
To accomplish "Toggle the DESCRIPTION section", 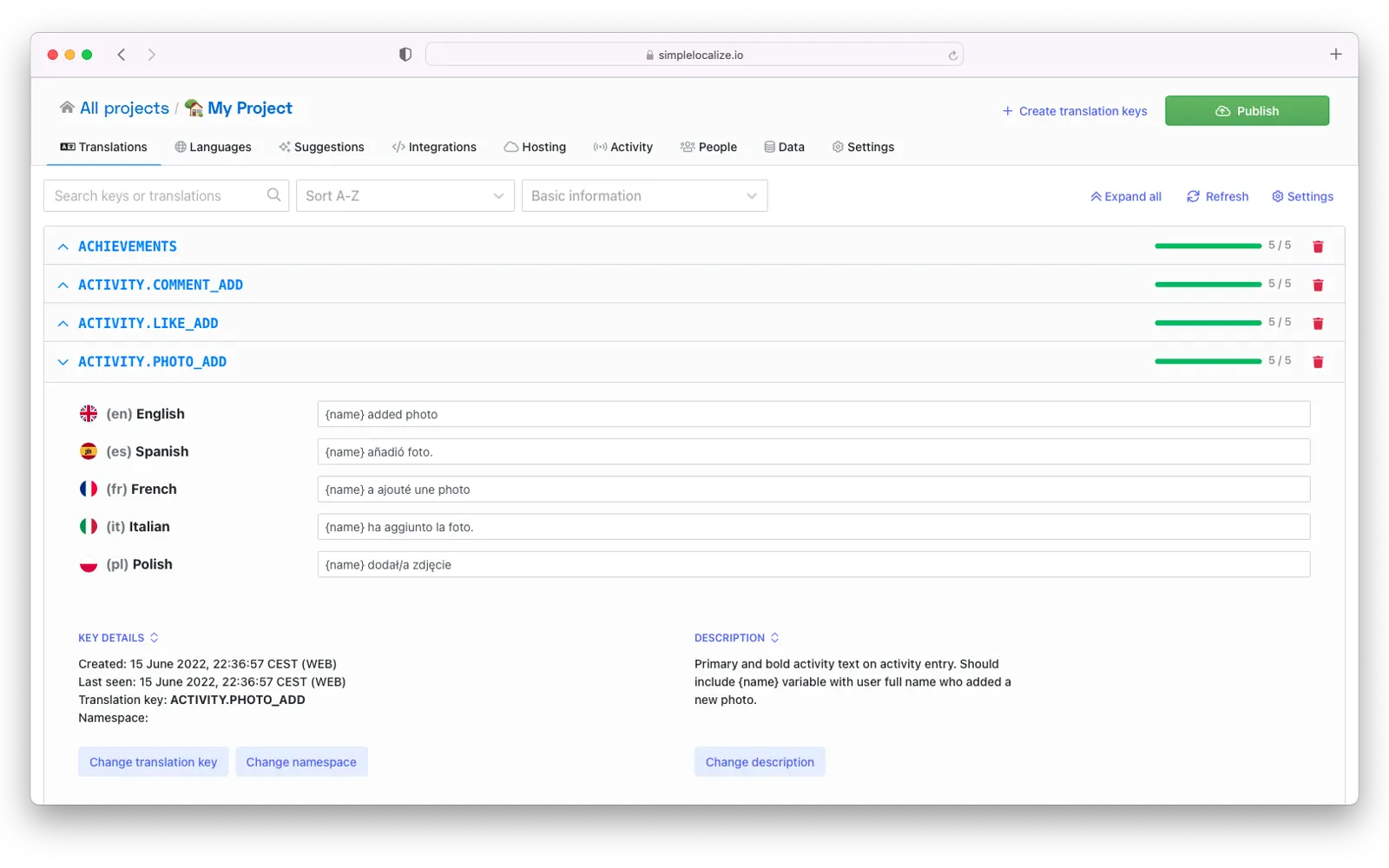I will (x=736, y=638).
